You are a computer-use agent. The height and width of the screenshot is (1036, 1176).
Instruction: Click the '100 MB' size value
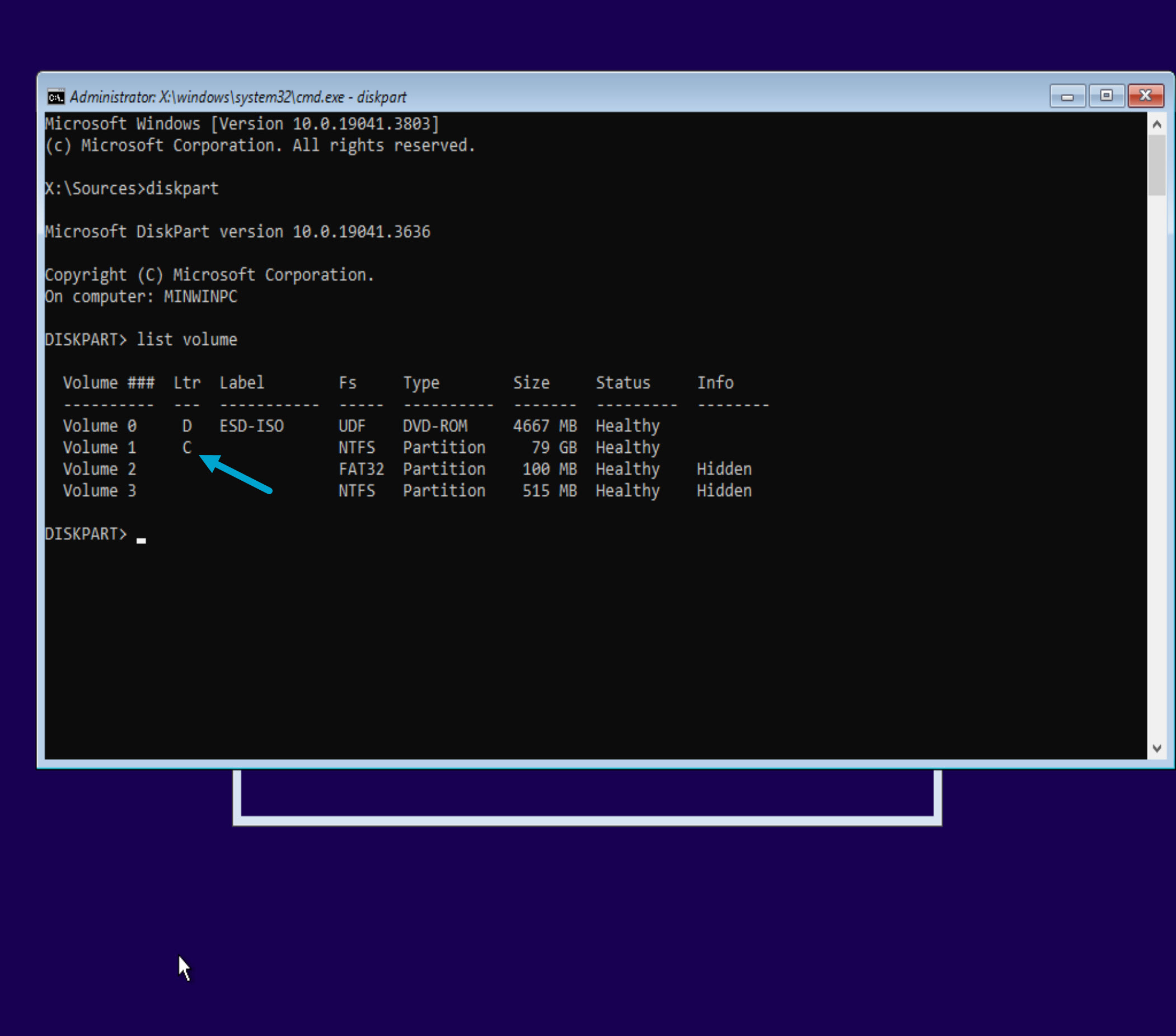[x=550, y=470]
